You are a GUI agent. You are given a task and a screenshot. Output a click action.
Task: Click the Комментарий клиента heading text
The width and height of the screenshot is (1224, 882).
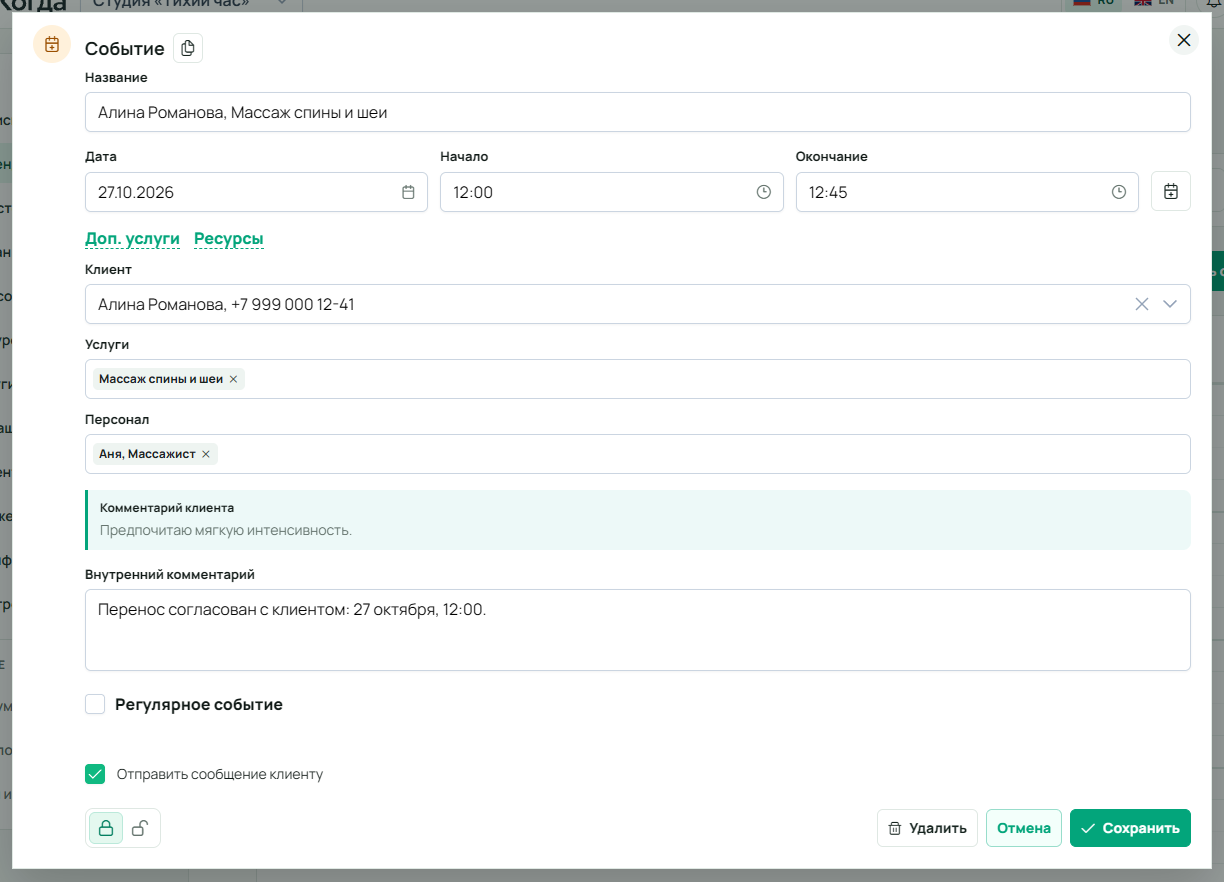click(167, 508)
